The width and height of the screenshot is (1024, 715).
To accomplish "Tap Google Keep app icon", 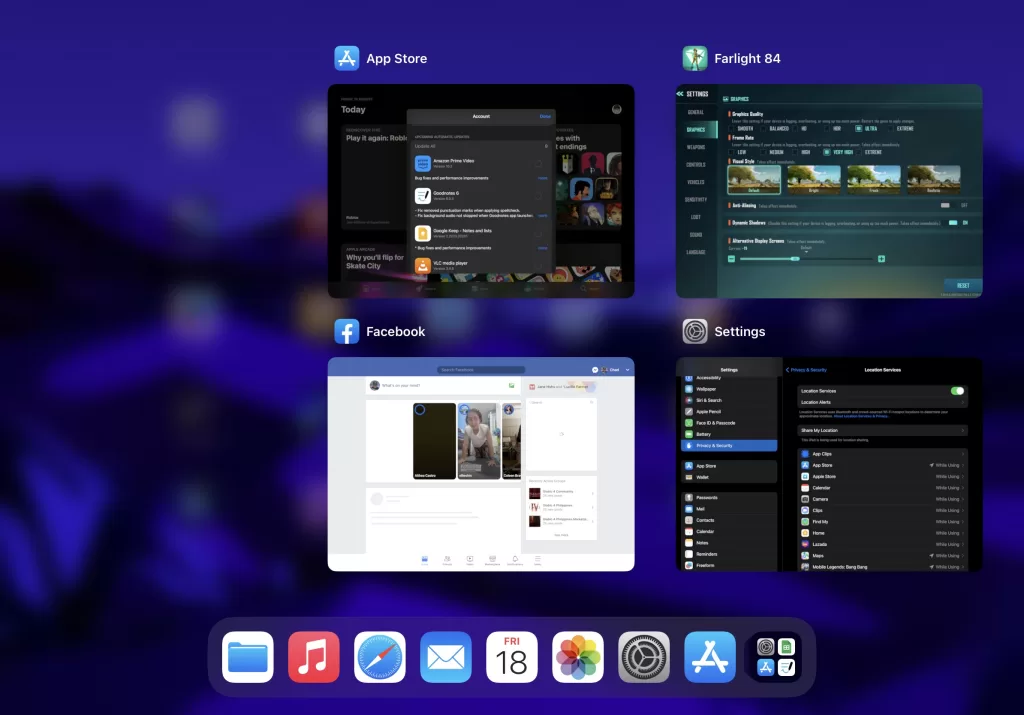I will (423, 233).
